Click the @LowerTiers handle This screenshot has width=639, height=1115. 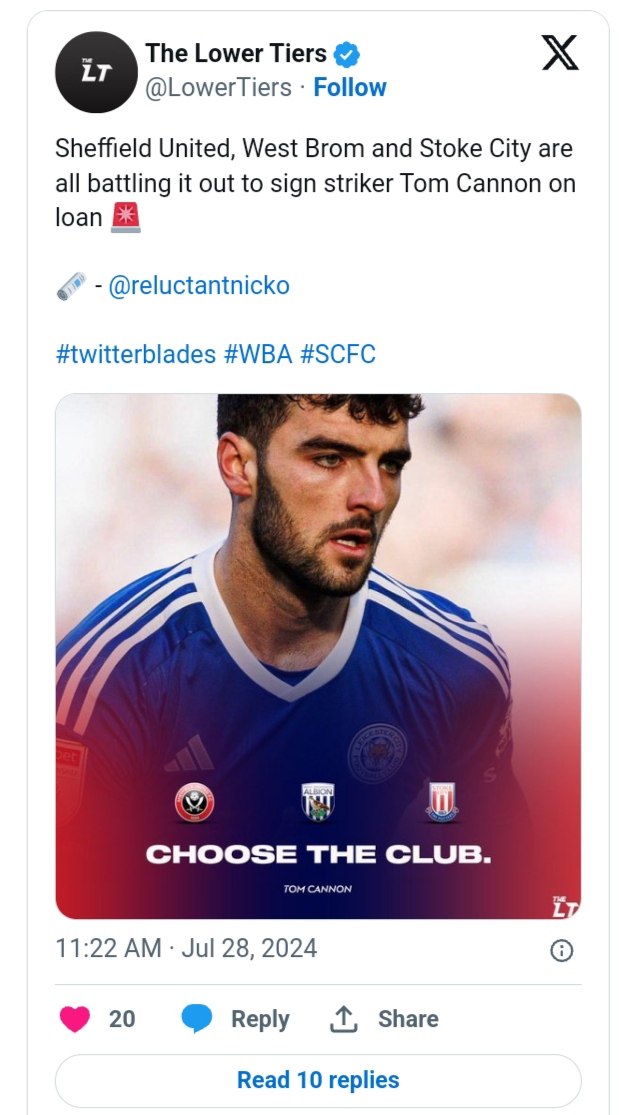(219, 88)
